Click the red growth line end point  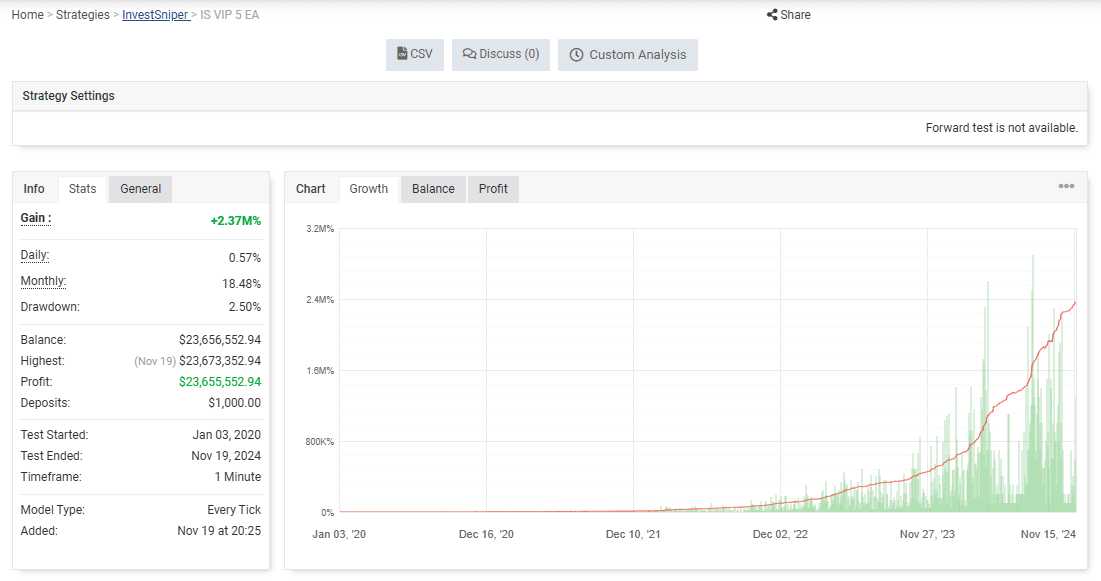click(x=1075, y=303)
